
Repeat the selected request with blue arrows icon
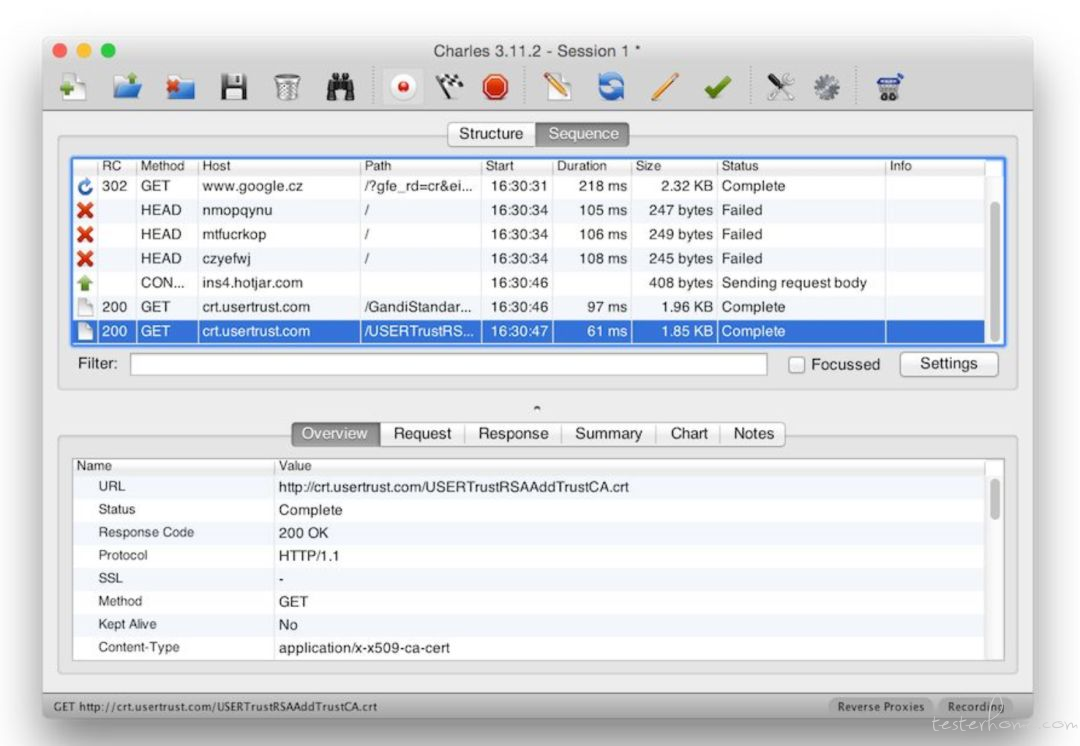(611, 87)
